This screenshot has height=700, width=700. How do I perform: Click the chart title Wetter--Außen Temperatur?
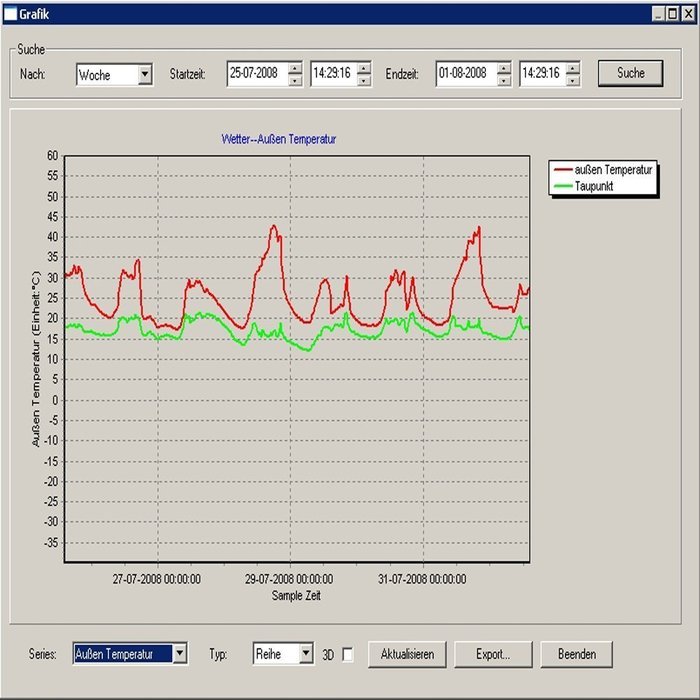[x=279, y=139]
